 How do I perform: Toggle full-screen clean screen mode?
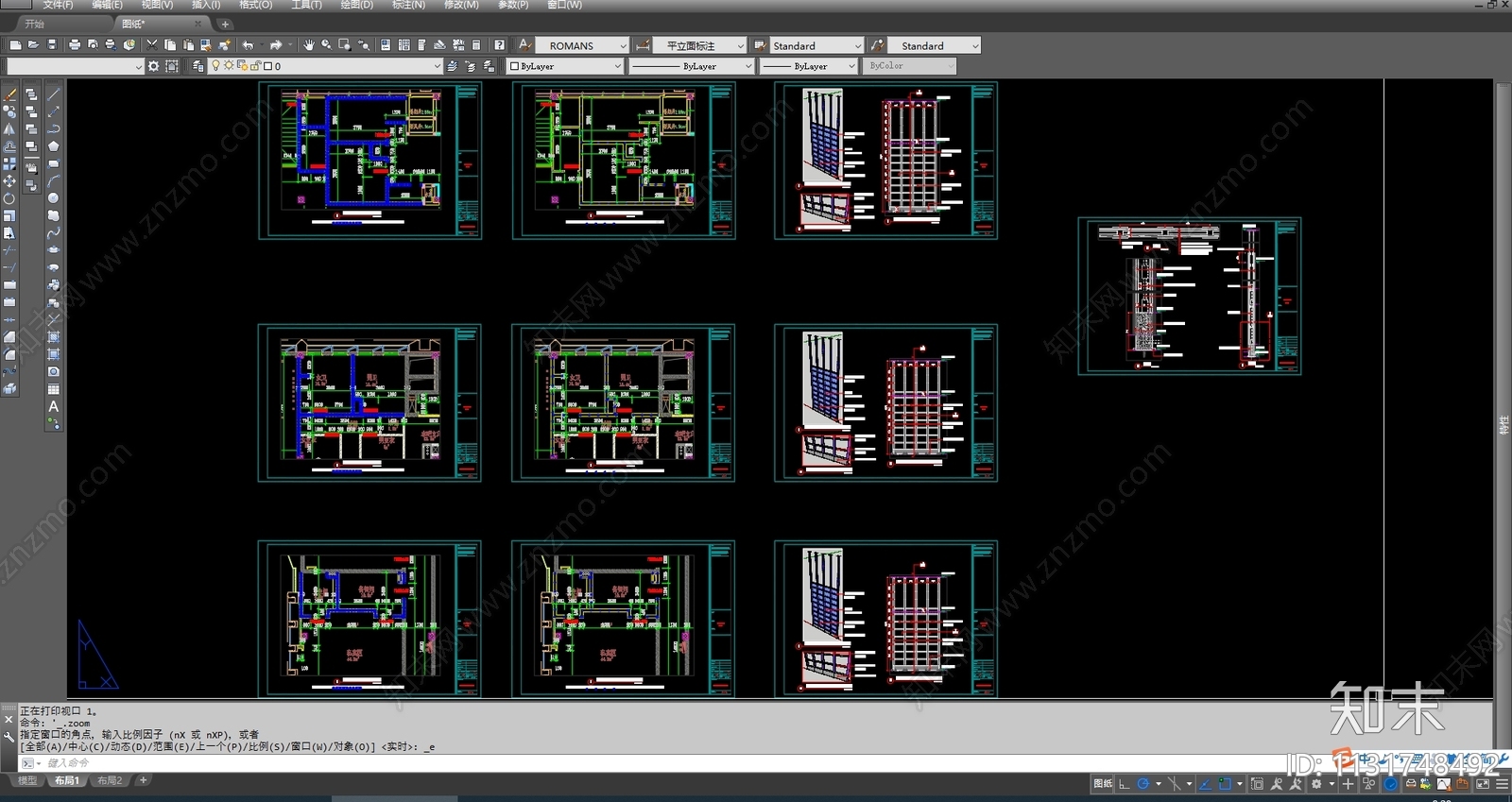[1483, 784]
